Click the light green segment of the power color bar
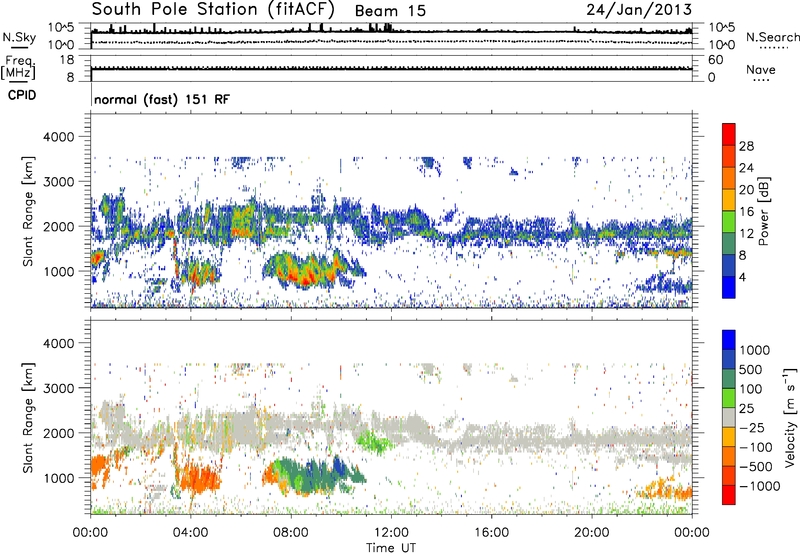 (x=729, y=221)
